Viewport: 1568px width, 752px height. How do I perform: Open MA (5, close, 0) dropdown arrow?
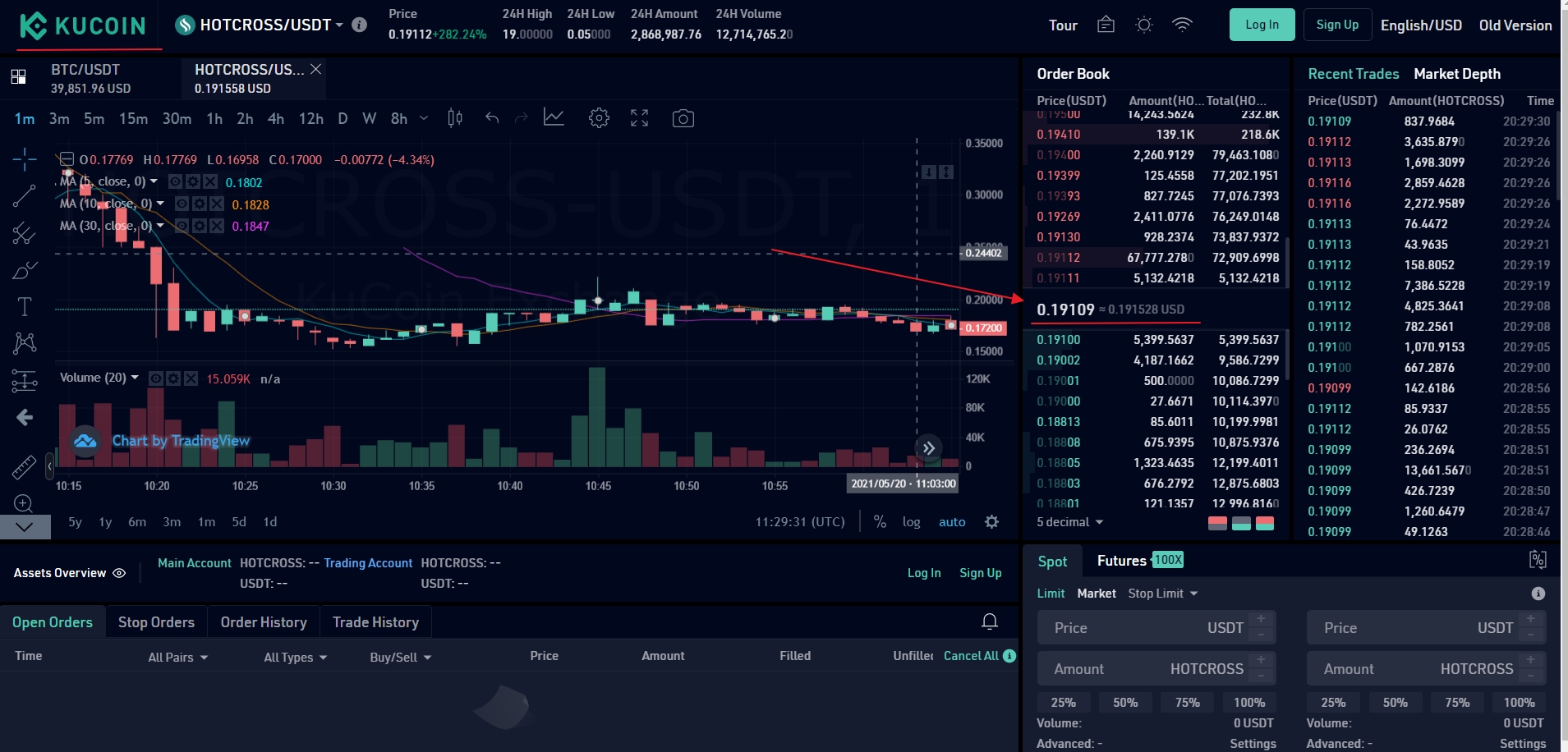click(154, 181)
